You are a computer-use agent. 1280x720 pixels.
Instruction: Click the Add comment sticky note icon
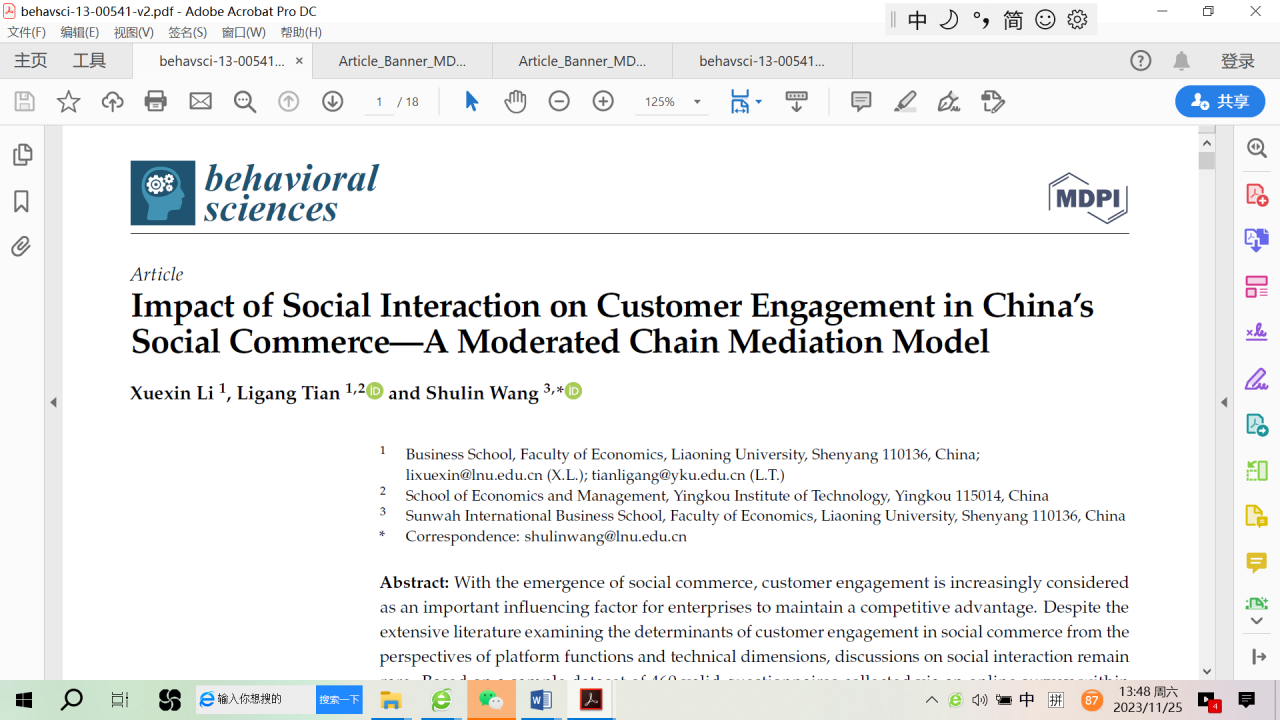pyautogui.click(x=861, y=101)
